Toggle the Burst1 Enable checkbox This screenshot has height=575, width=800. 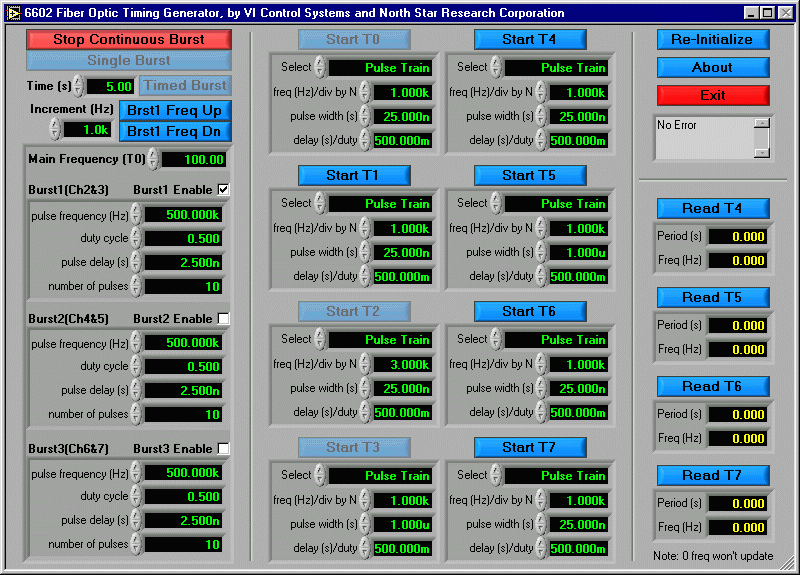coord(223,190)
